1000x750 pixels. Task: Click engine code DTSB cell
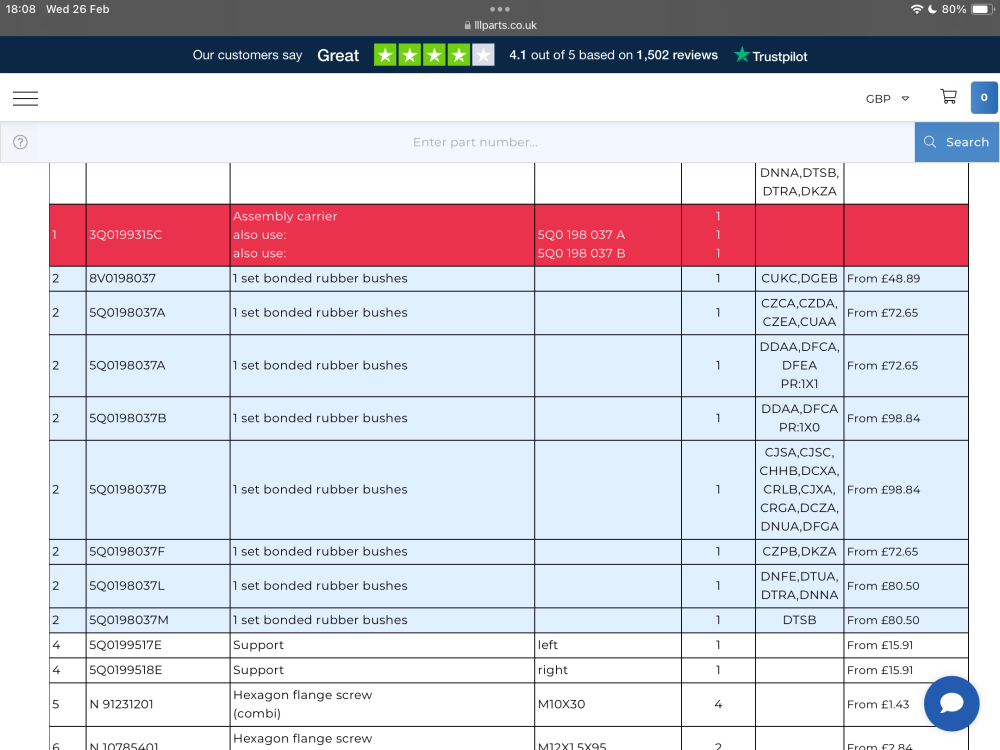[799, 620]
